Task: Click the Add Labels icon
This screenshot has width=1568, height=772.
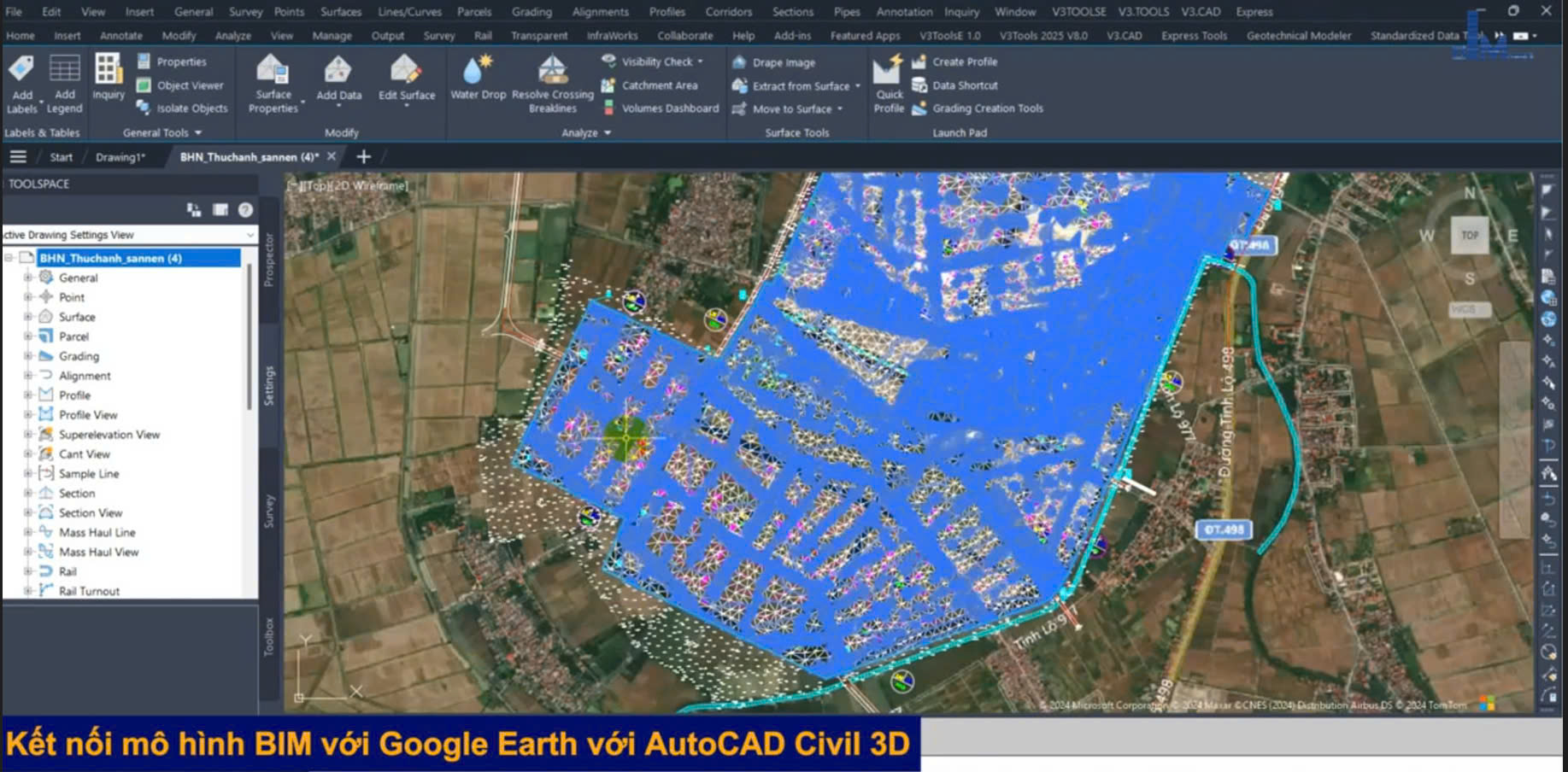Action: click(x=21, y=84)
